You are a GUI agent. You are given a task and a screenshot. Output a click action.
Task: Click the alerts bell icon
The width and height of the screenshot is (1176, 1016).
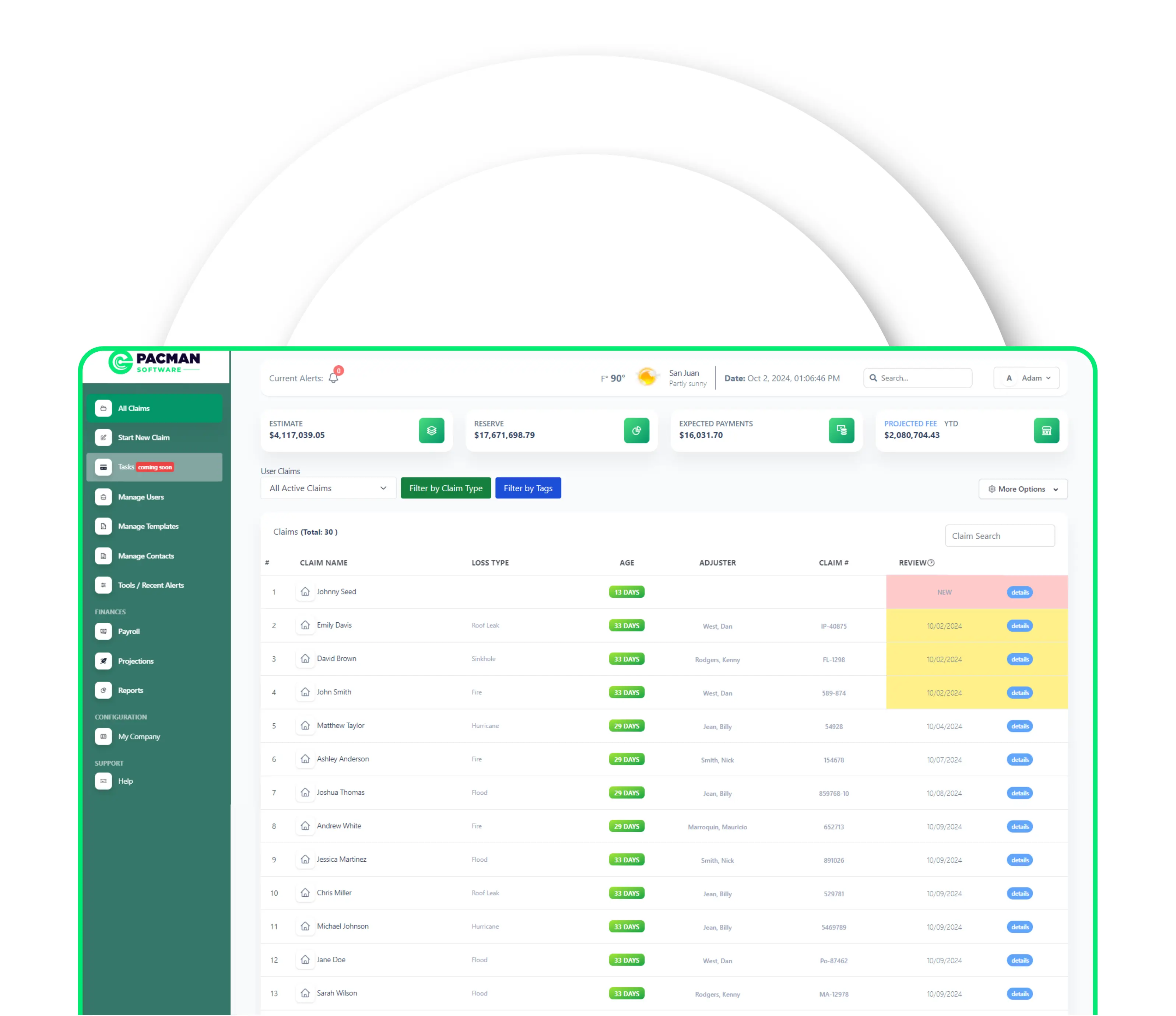pos(334,379)
